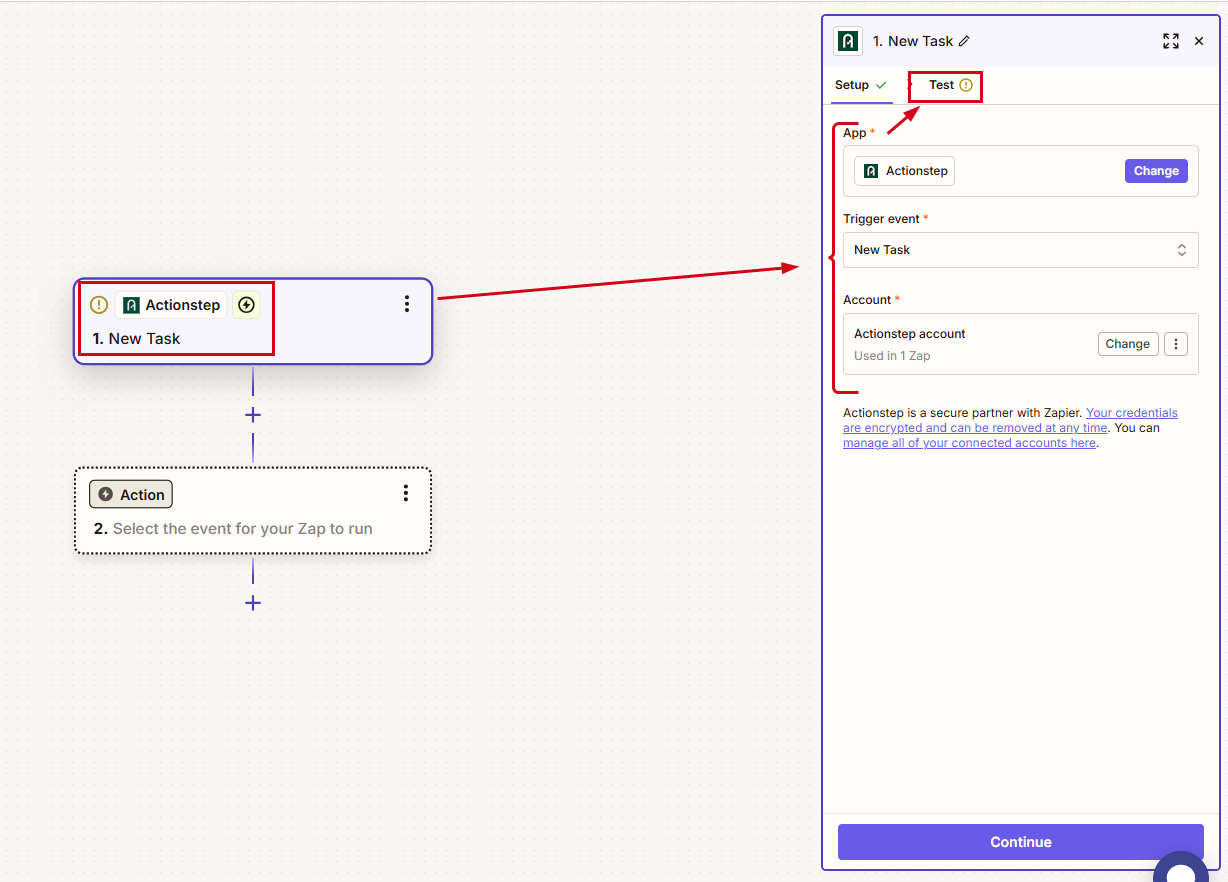Open three-dot menu on New Task step
The image size is (1228, 882).
(406, 304)
